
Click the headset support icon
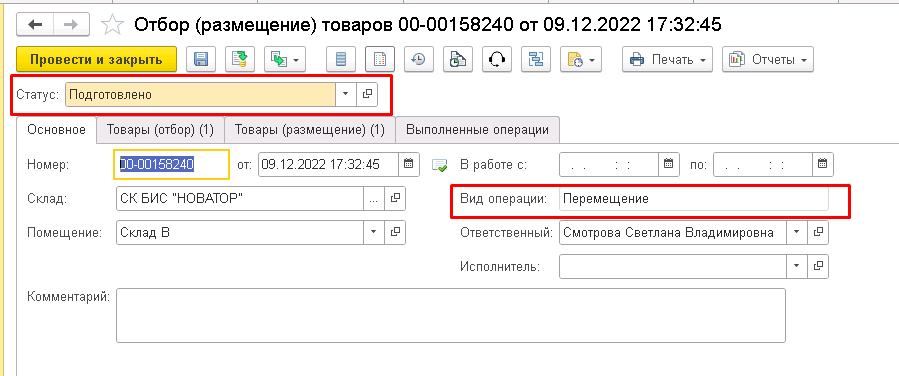(497, 60)
